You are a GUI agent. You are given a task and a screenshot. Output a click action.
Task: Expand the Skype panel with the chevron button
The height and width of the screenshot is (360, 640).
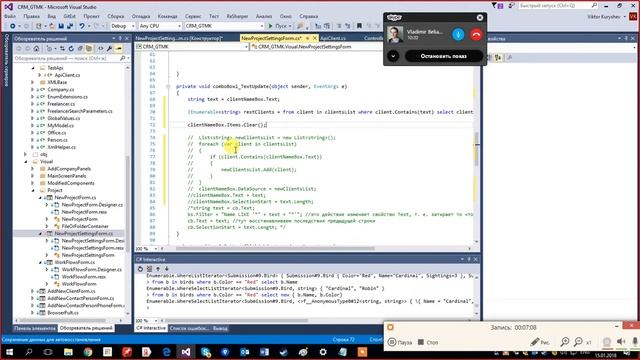(x=393, y=56)
